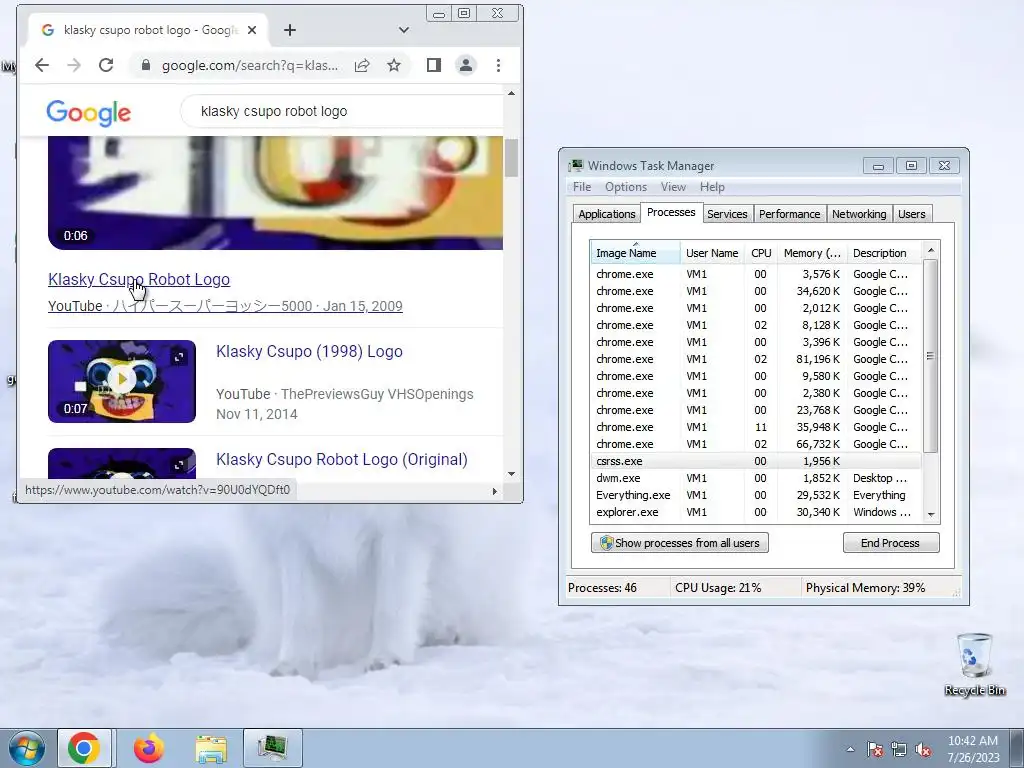Go forward in Chrome history

tap(74, 65)
